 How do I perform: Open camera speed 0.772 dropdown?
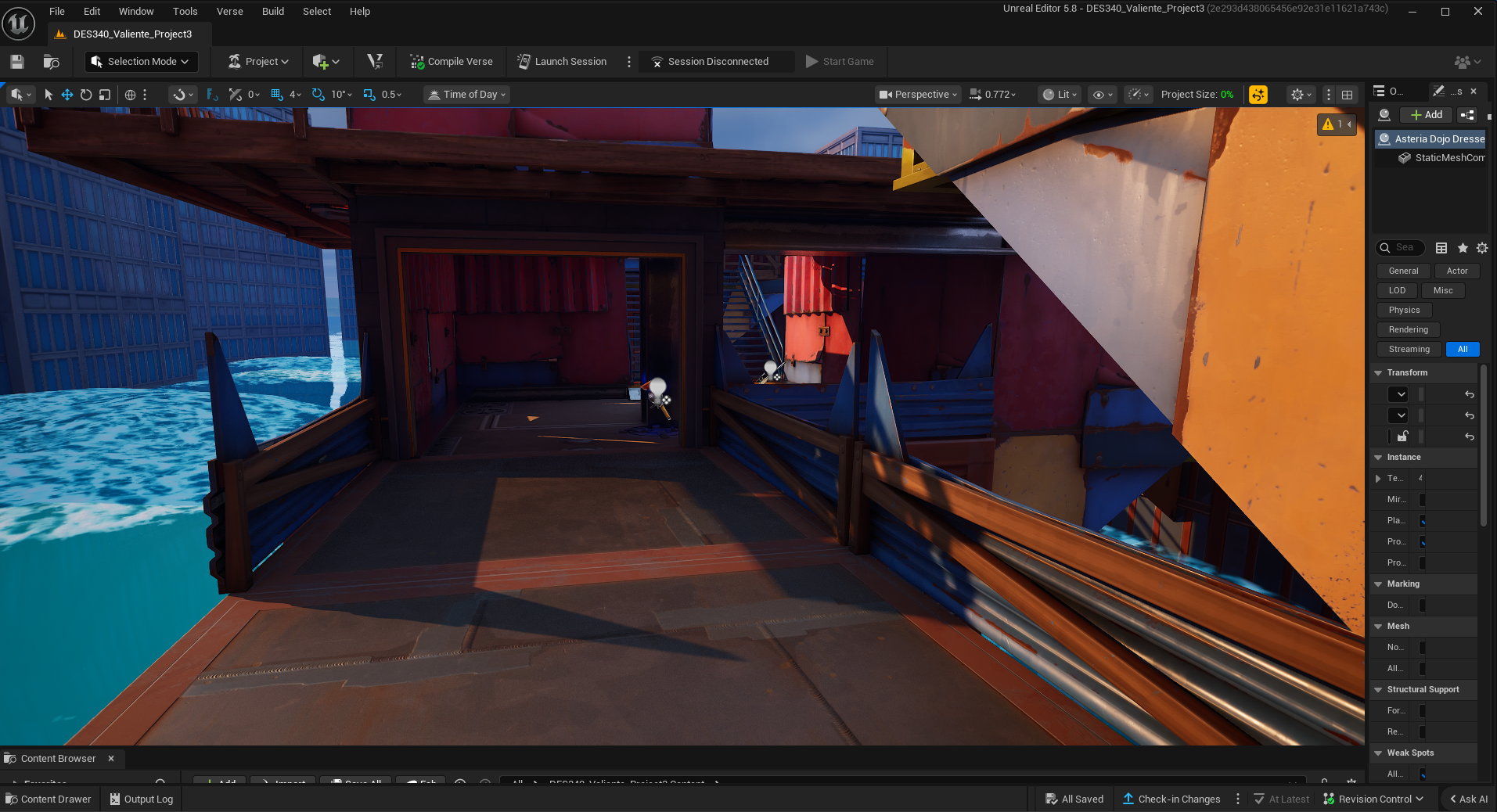(993, 95)
